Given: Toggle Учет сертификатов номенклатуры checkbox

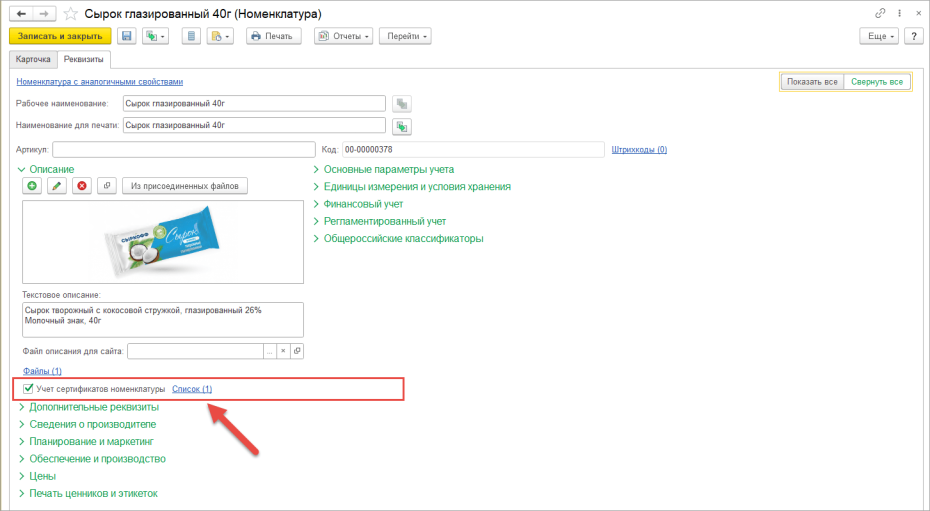Looking at the screenshot, I should click(x=28, y=389).
